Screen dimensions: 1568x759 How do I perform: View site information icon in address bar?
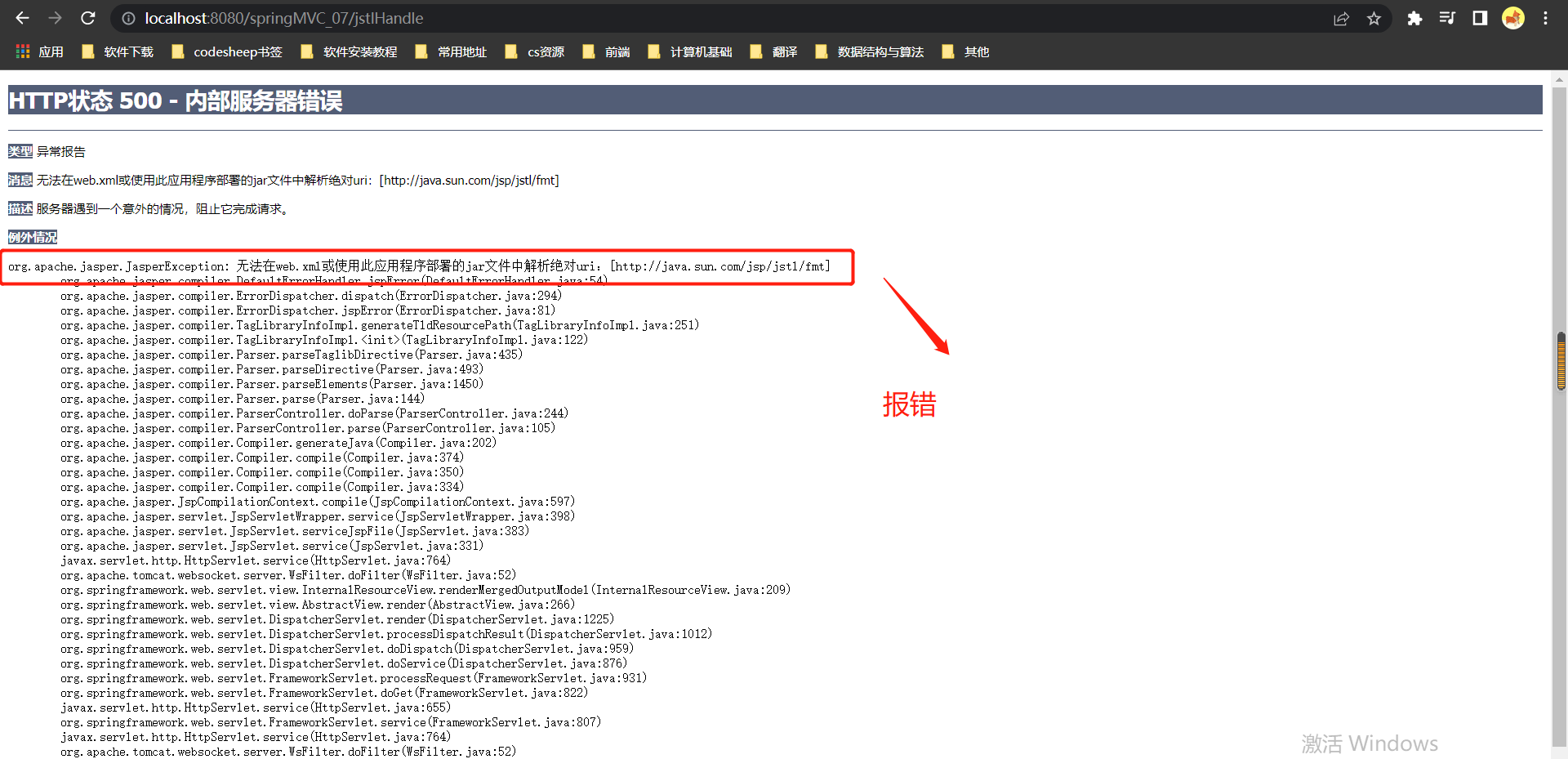[x=128, y=18]
